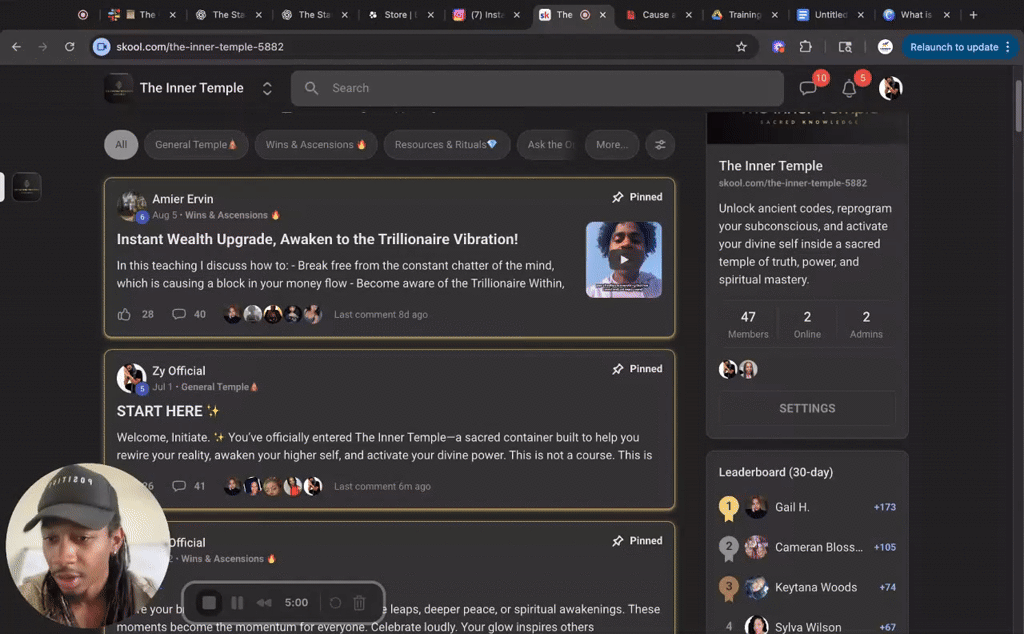Click the Inner Temple community logo
This screenshot has height=634, width=1024.
(x=119, y=88)
